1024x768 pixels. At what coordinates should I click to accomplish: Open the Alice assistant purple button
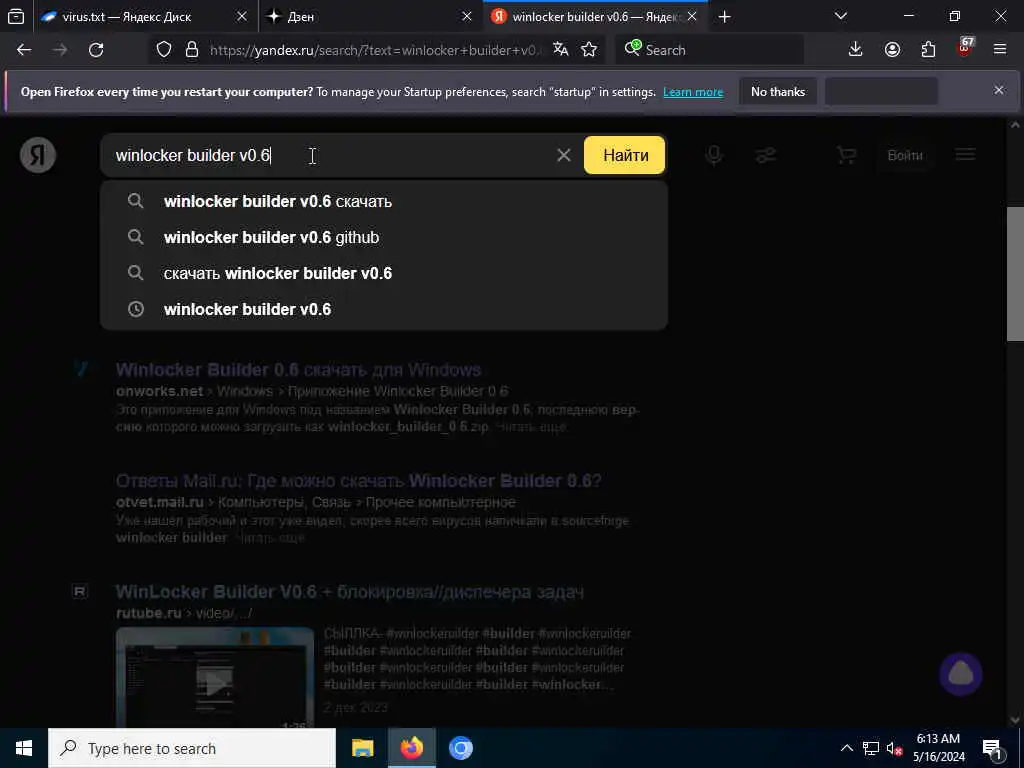[961, 673]
